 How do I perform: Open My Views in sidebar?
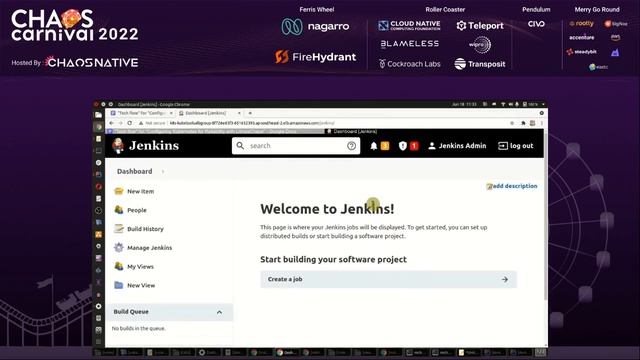(140, 267)
